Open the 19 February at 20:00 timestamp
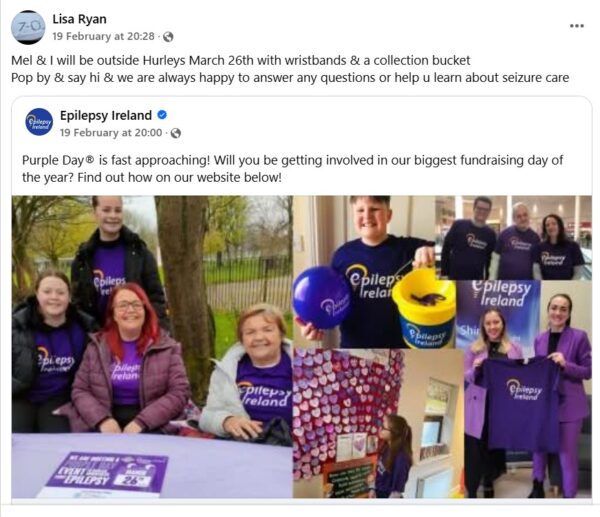The image size is (600, 517). click(111, 133)
